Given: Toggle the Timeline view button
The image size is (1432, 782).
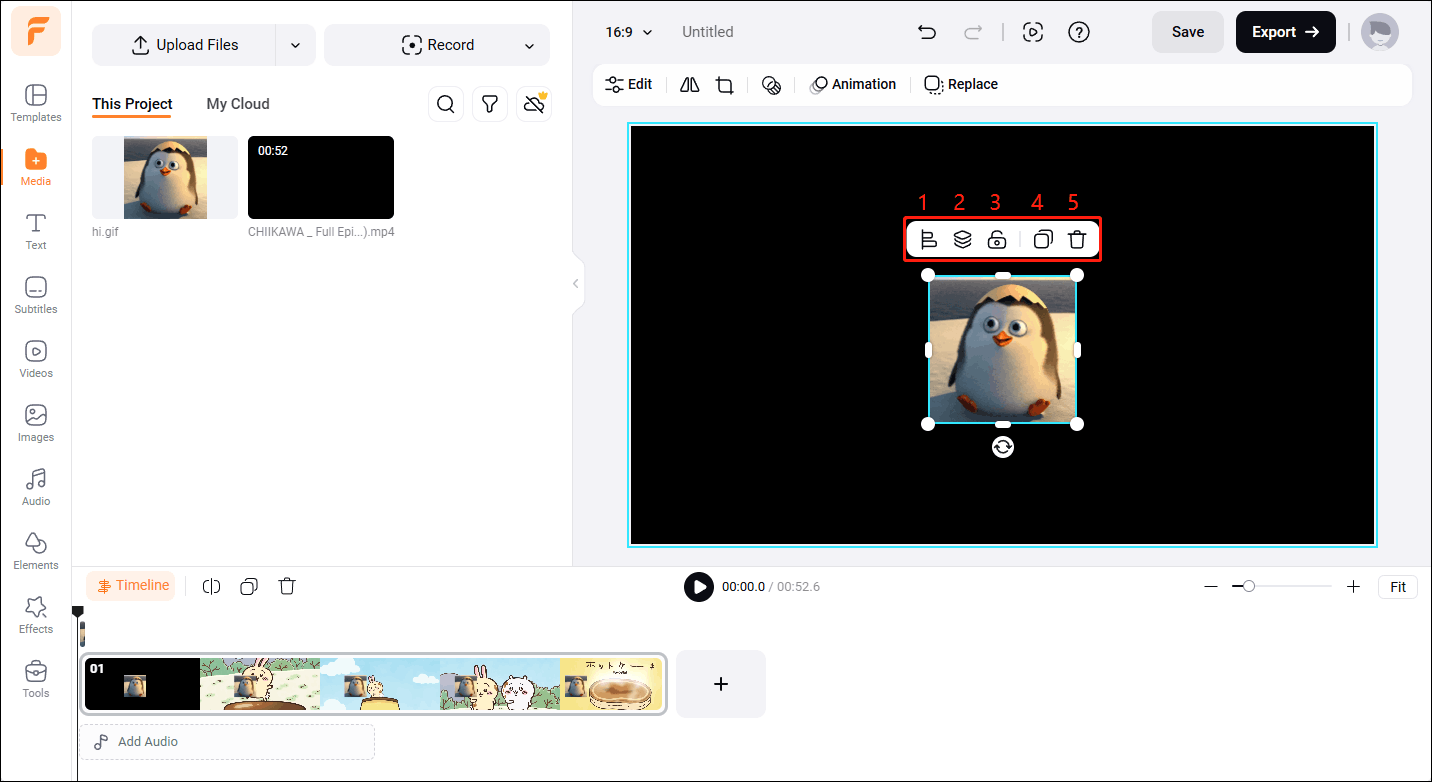Looking at the screenshot, I should pyautogui.click(x=131, y=586).
